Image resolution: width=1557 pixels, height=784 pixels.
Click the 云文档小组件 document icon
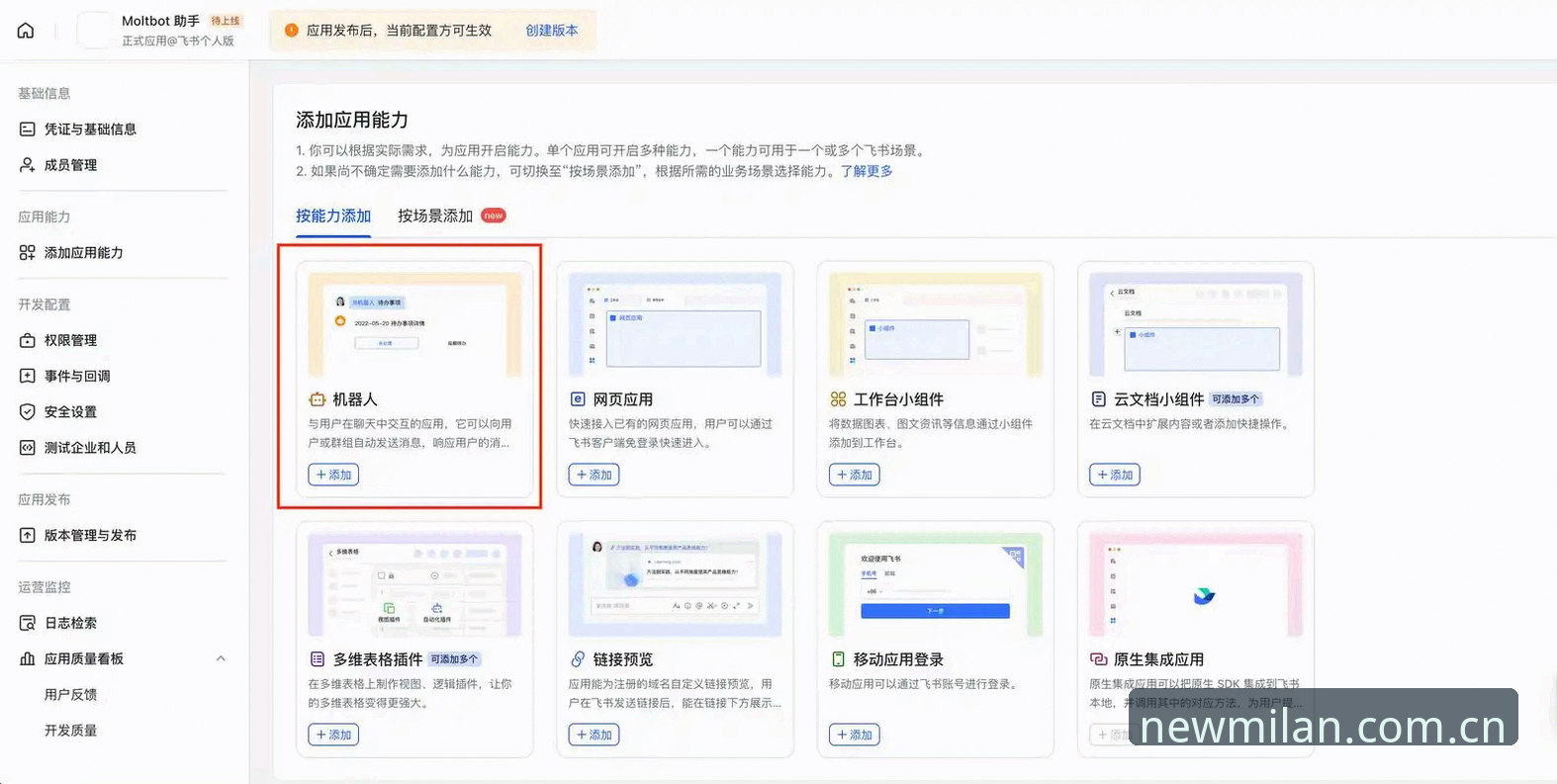1098,399
